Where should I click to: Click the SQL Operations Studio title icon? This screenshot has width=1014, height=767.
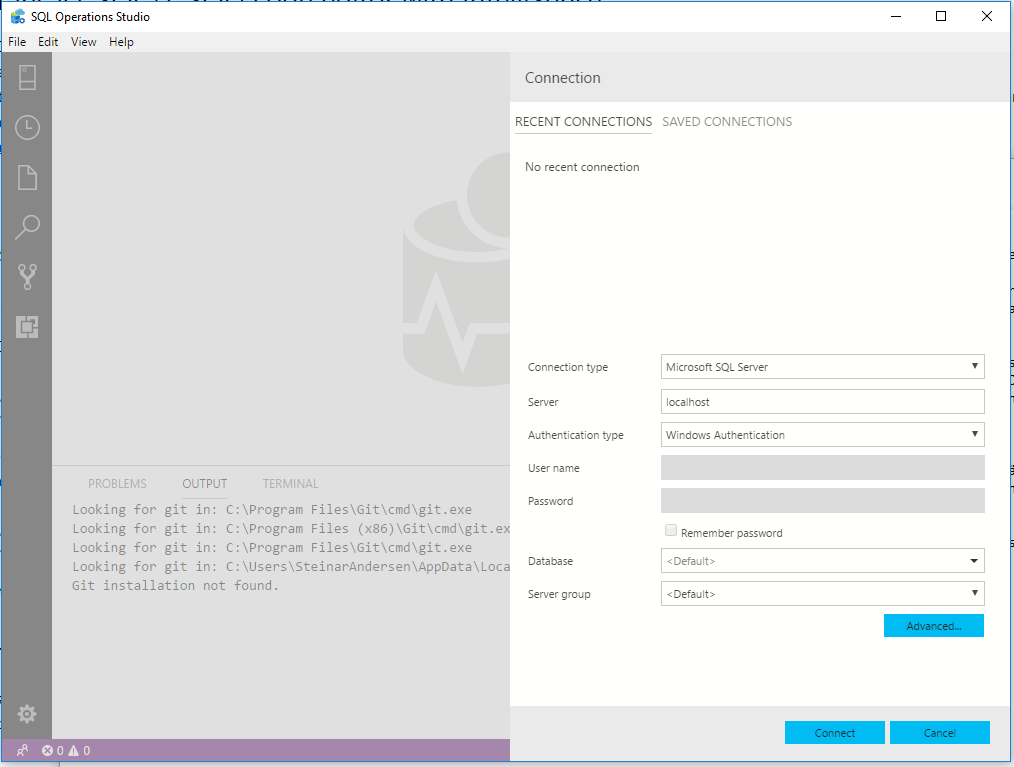click(x=18, y=16)
